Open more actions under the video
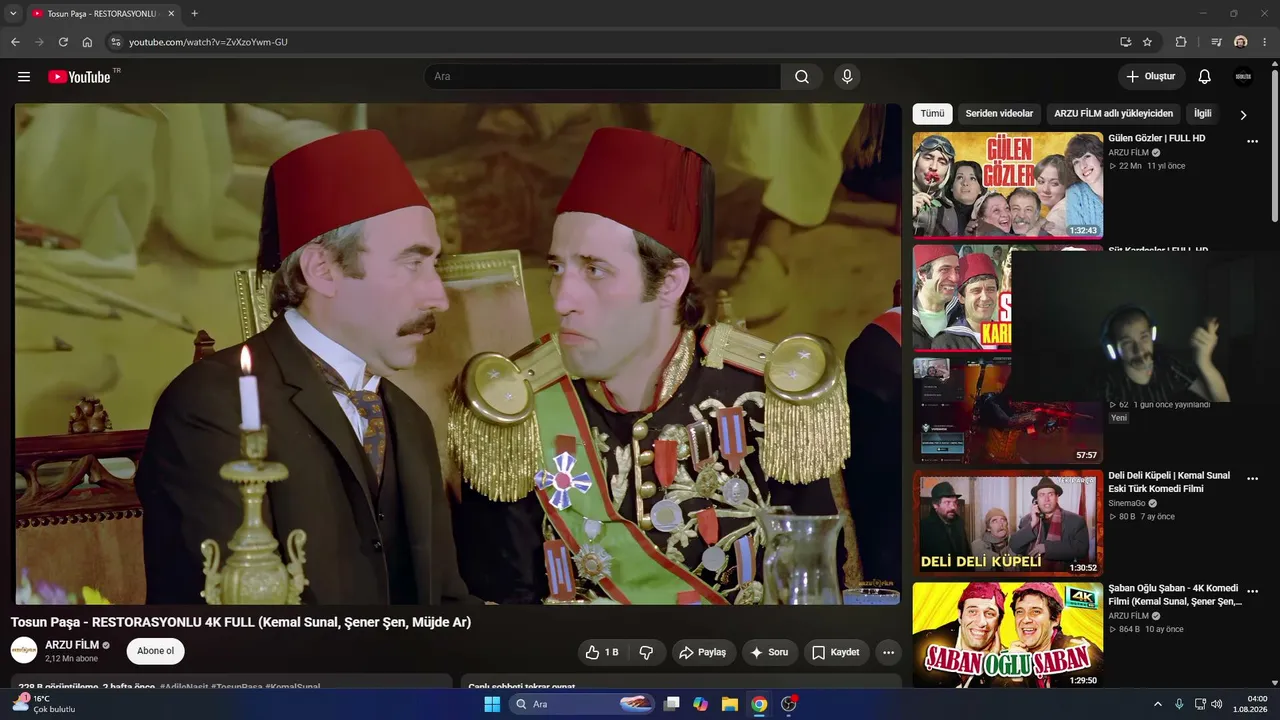The image size is (1280, 720). [x=888, y=652]
